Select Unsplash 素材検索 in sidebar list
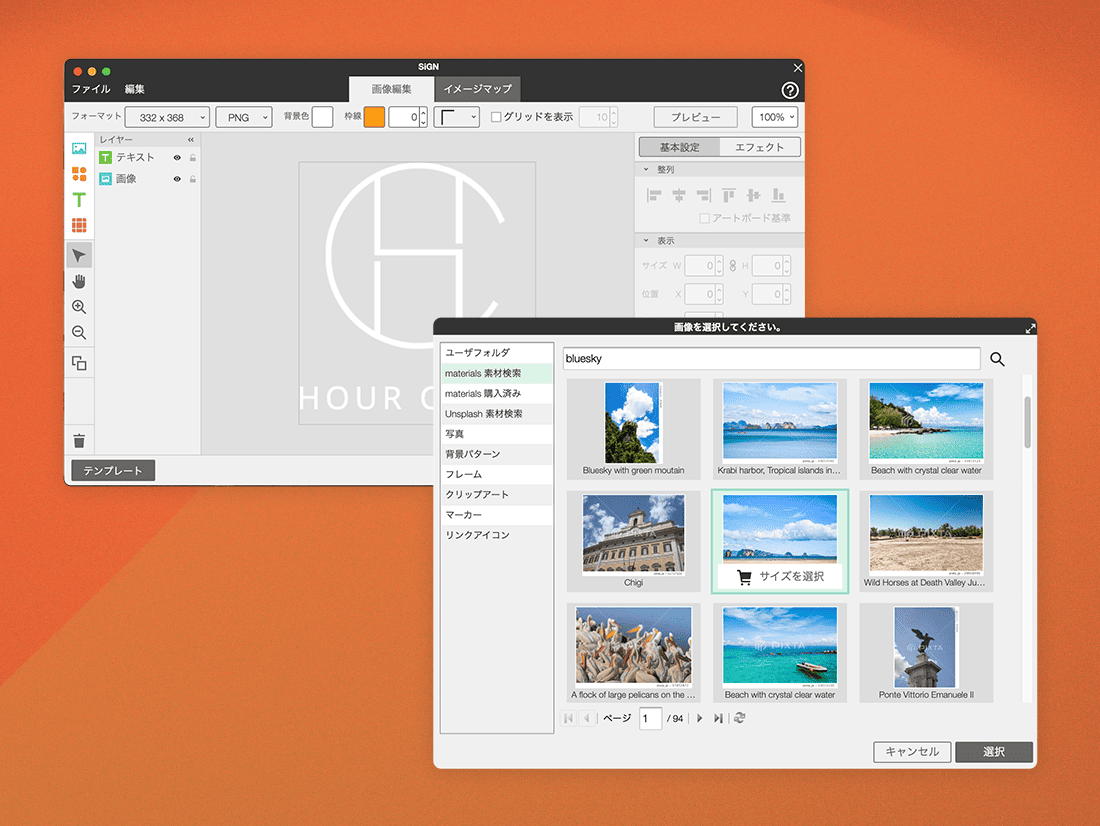 click(x=497, y=414)
